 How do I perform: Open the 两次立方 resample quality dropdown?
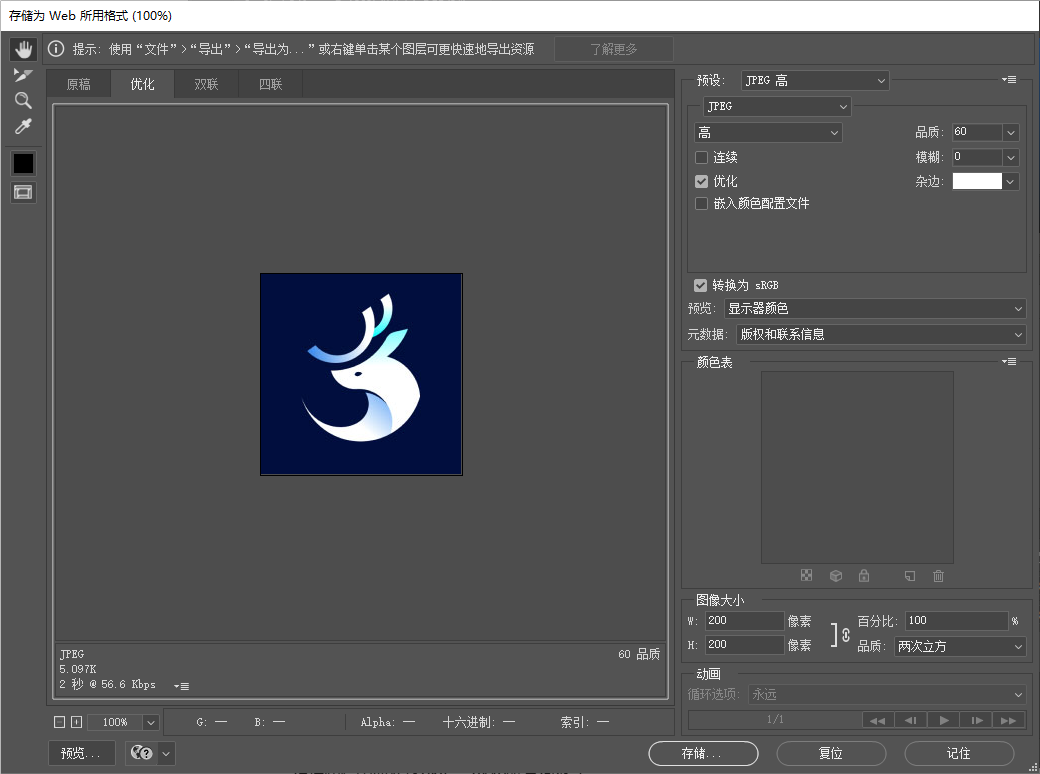pos(960,647)
